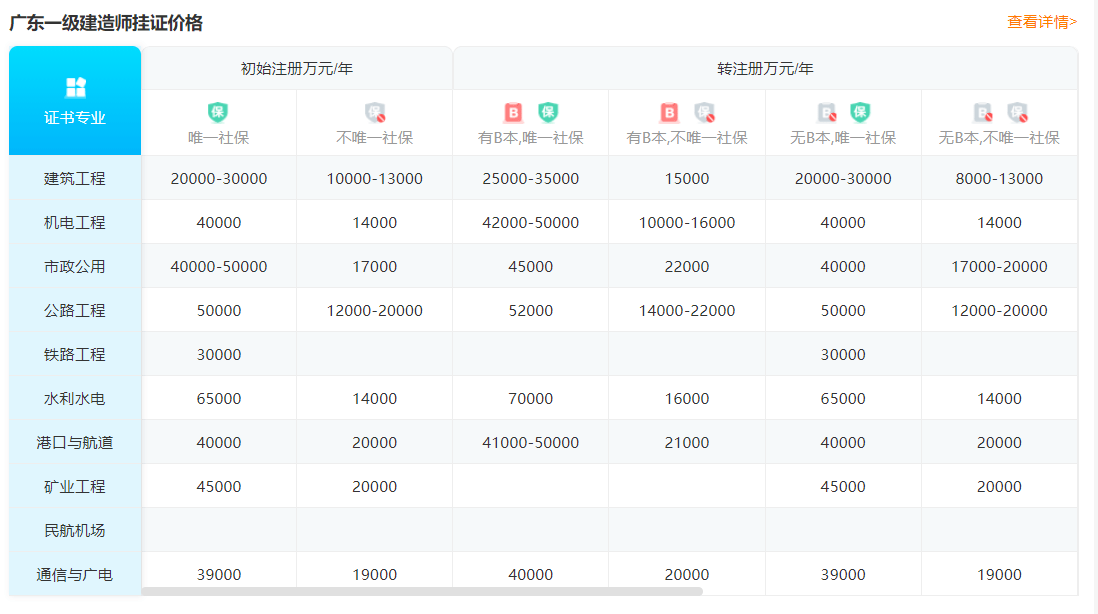Click the 民航机场 row label
The width and height of the screenshot is (1098, 614).
75,531
